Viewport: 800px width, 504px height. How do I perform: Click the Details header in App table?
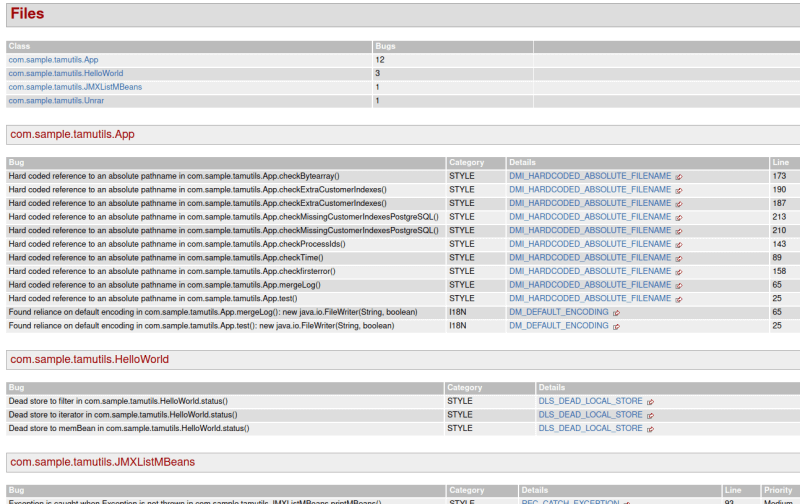522,162
